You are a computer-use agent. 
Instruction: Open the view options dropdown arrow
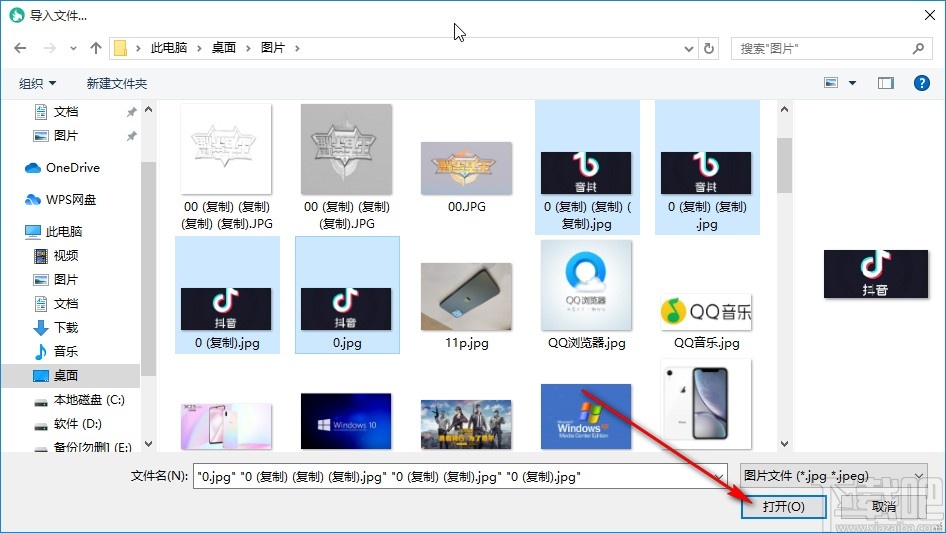click(x=852, y=83)
